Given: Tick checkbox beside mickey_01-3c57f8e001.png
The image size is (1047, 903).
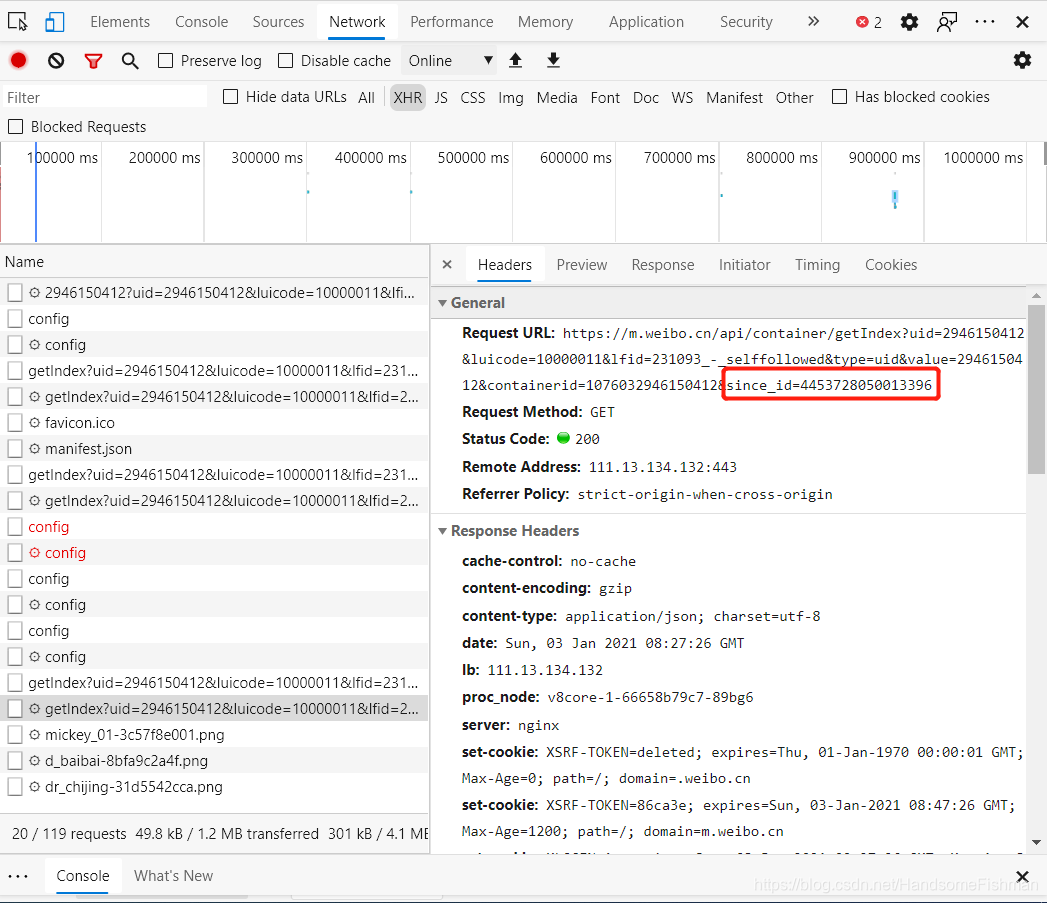Looking at the screenshot, I should [15, 735].
